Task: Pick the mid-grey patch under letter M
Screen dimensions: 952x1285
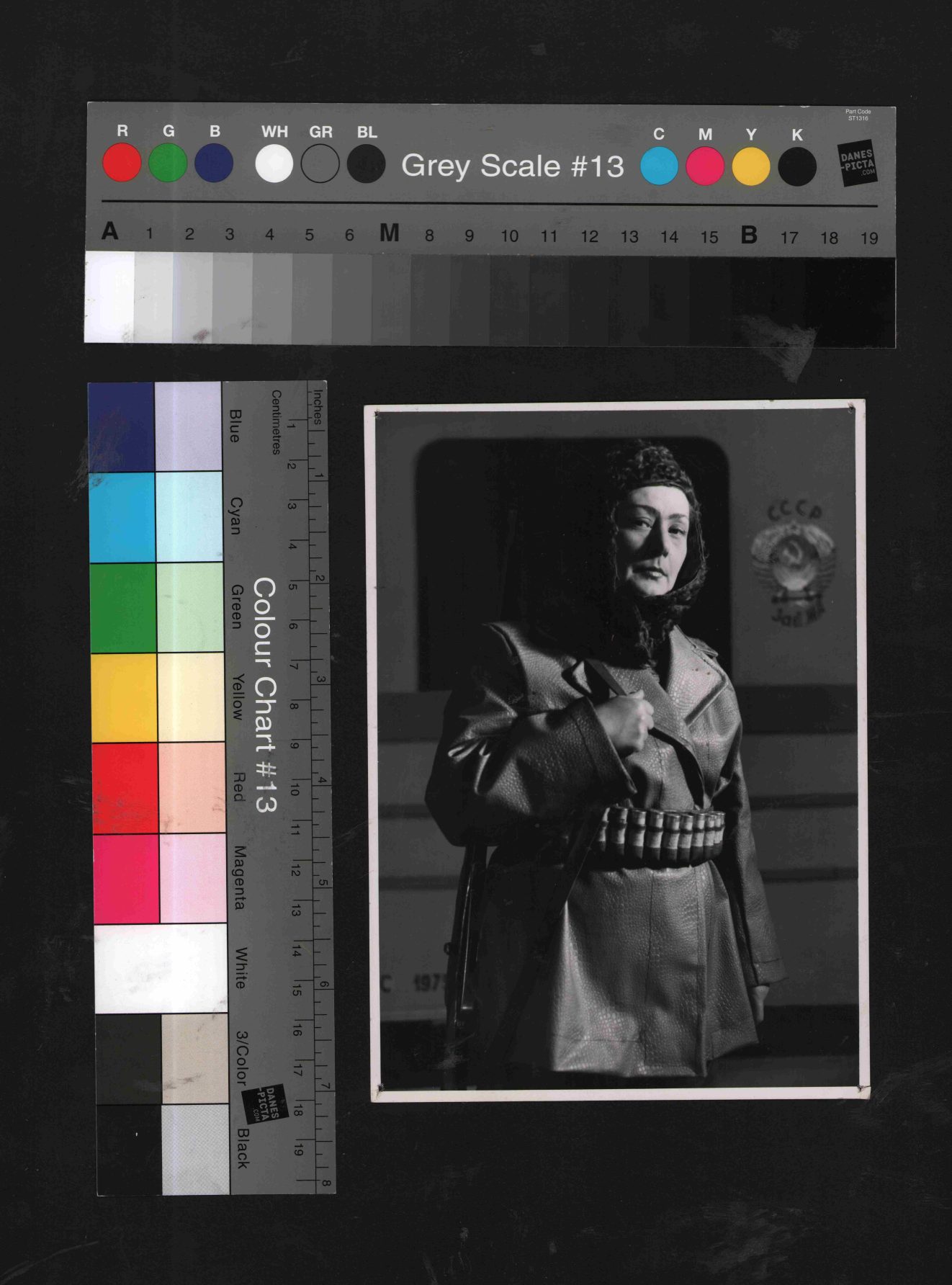Action: click(x=390, y=299)
